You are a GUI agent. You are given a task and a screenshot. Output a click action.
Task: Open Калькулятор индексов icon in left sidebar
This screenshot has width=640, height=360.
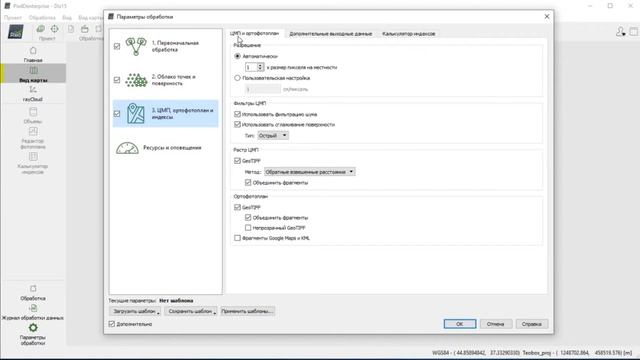(x=33, y=157)
